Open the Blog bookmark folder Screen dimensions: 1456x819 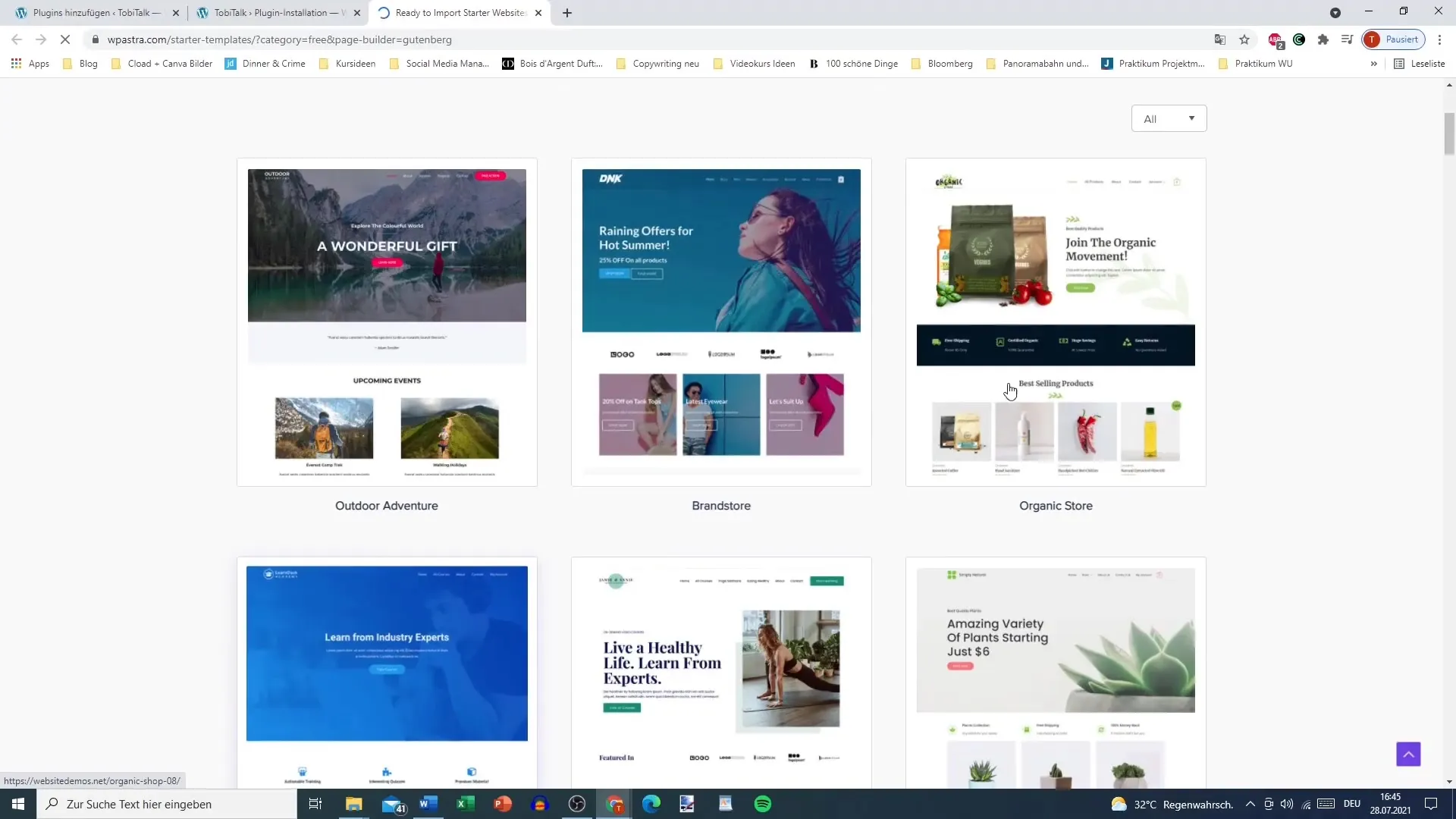coord(80,64)
